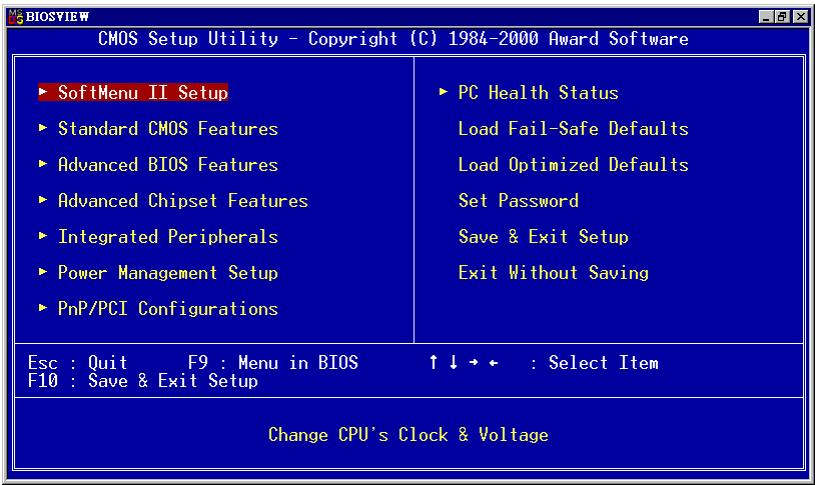Click arrow beside Standard CMOS Features
815x485 pixels.
[x=43, y=128]
